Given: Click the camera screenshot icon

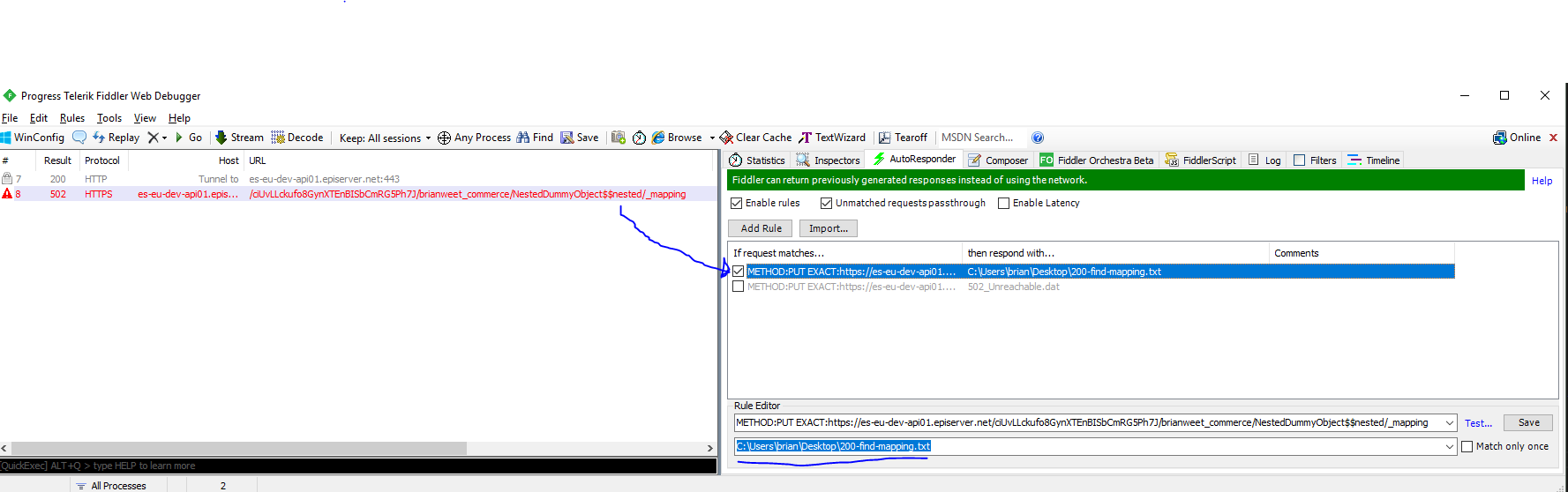Looking at the screenshot, I should [618, 138].
